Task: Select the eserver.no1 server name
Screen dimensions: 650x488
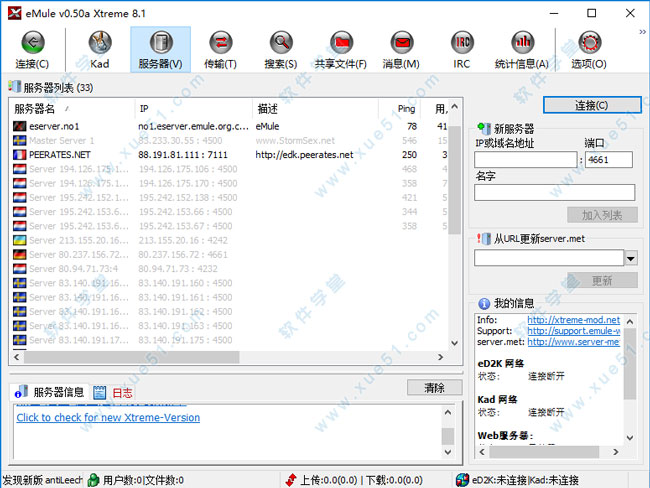Action: (54, 126)
